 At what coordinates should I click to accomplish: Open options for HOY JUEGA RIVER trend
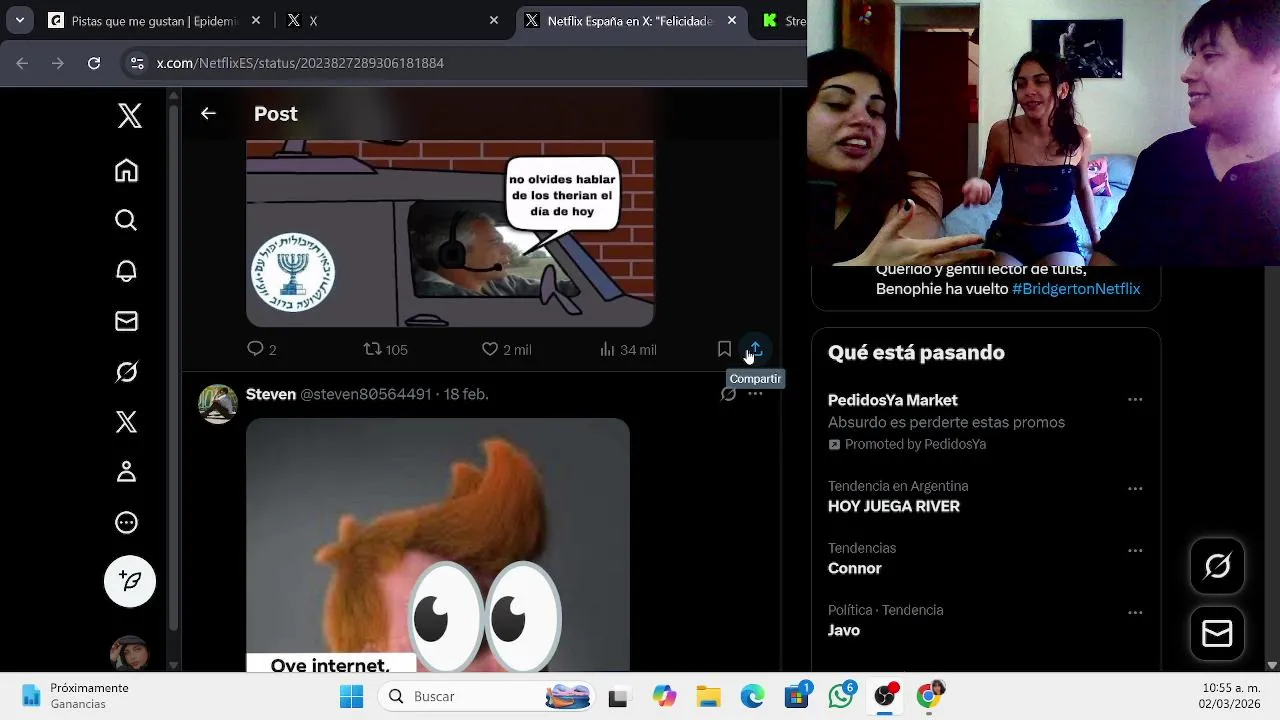pyautogui.click(x=1135, y=489)
